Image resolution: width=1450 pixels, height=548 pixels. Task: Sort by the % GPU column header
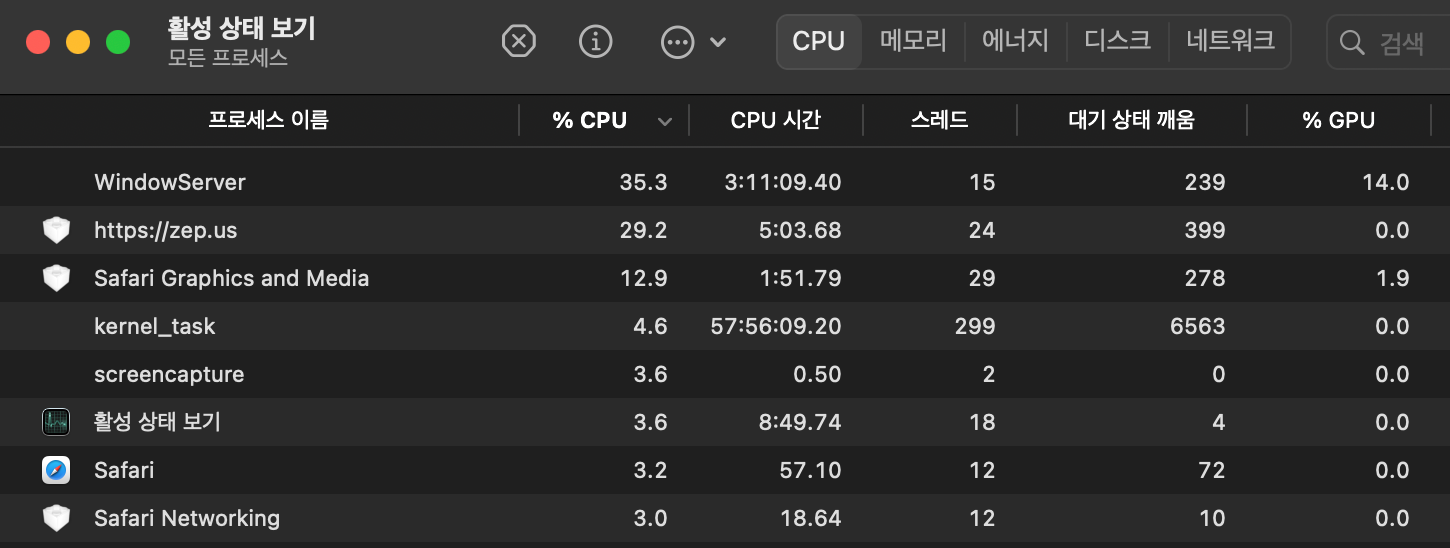[x=1338, y=121]
